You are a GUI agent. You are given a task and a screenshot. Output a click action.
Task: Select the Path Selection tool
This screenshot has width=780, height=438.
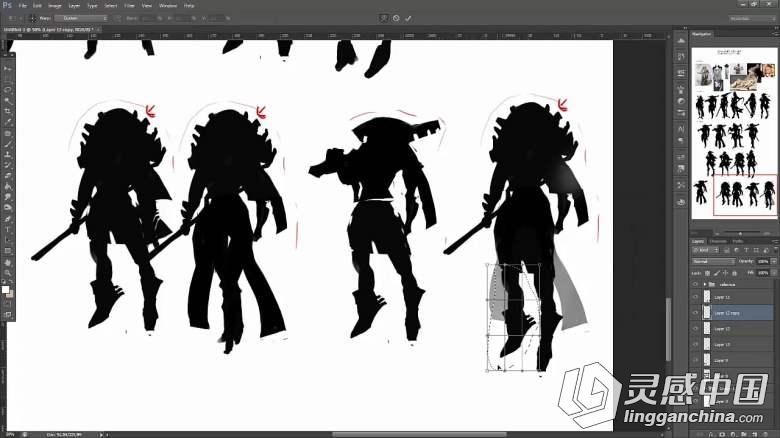point(7,240)
